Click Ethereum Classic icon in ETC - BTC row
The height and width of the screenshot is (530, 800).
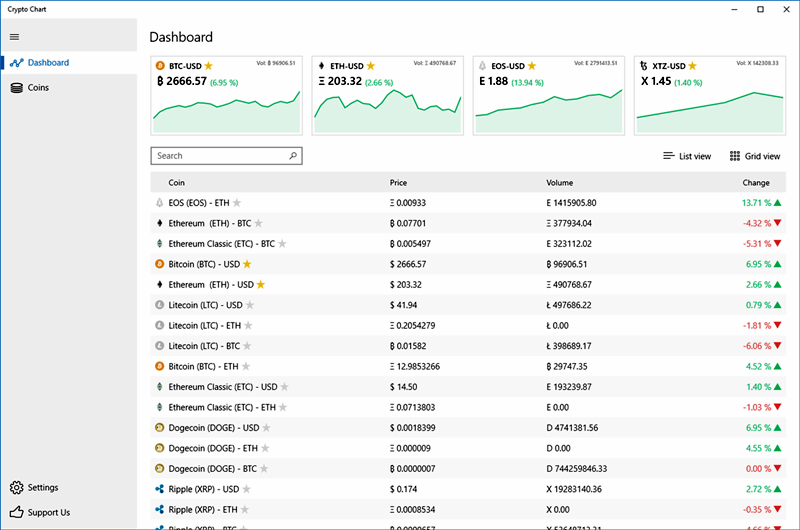point(159,243)
